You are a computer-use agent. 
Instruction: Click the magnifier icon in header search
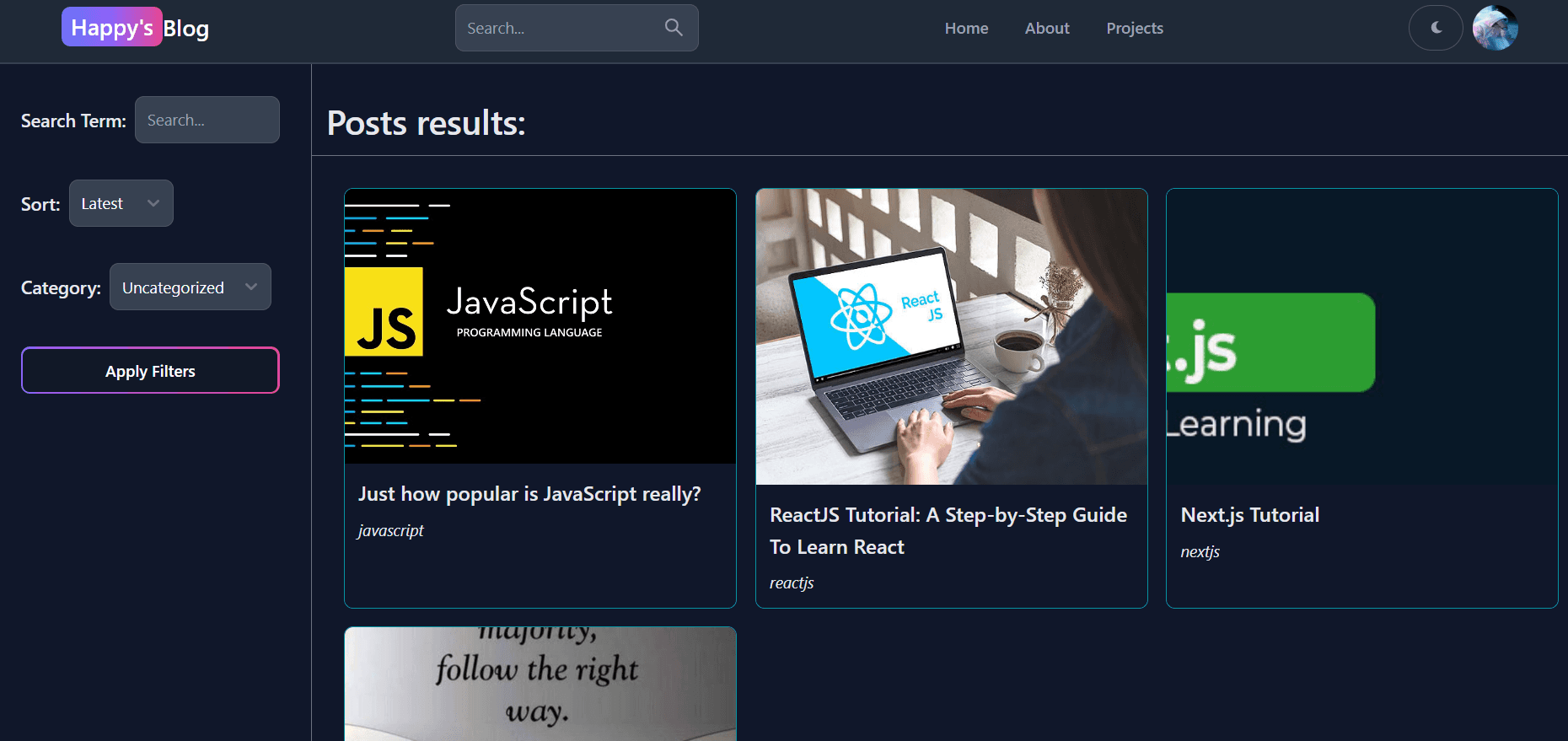(x=674, y=28)
